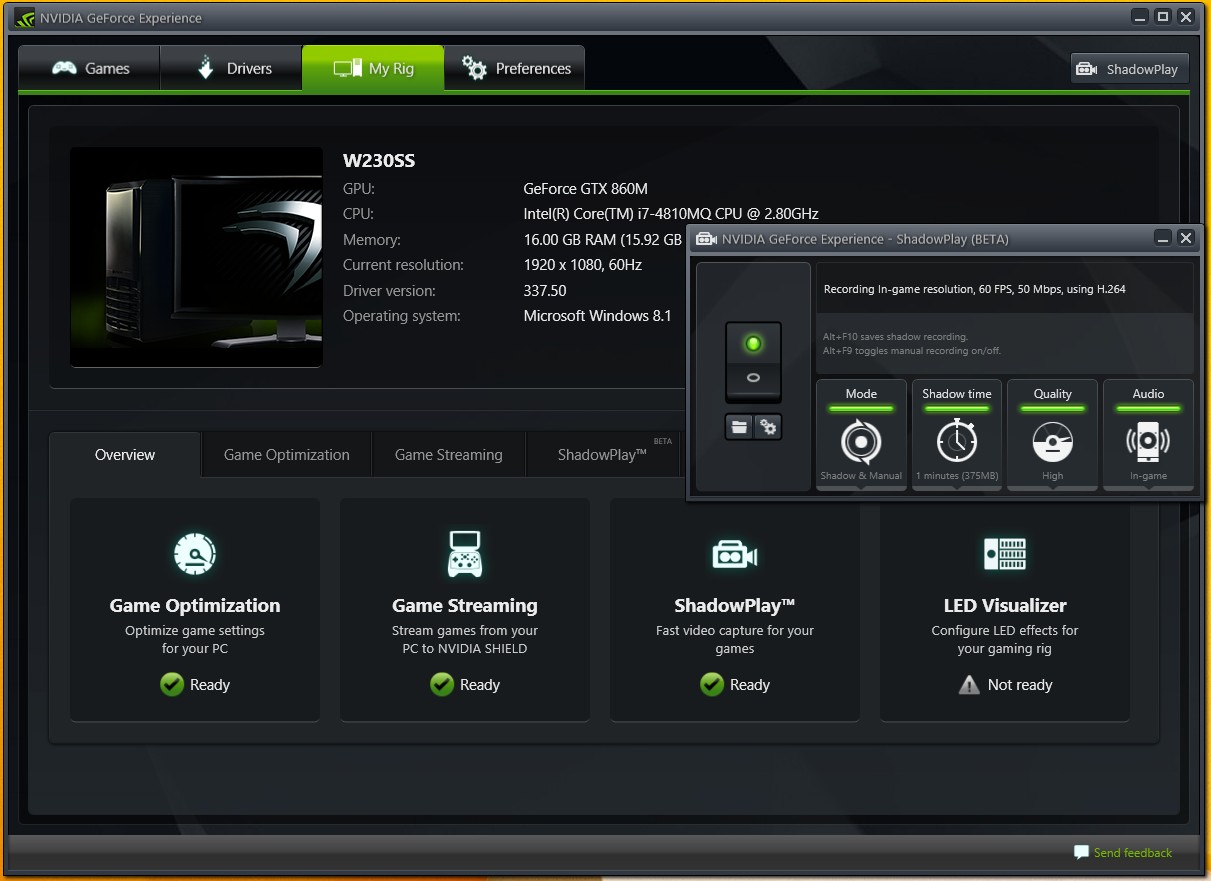Open the Drivers tab
Screen dimensions: 1211x881
[231, 68]
